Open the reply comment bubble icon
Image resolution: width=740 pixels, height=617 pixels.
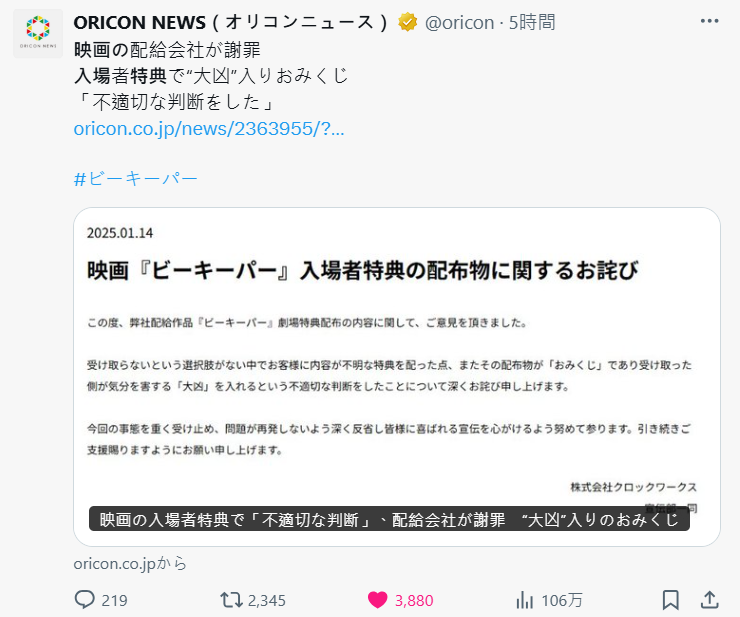(x=85, y=600)
